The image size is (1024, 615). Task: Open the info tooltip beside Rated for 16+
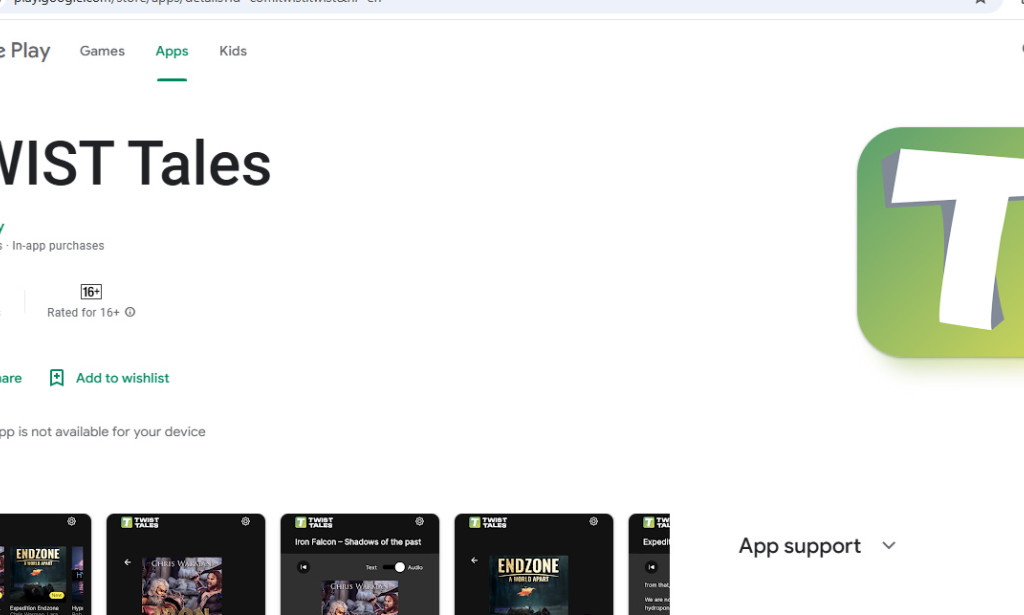click(x=130, y=312)
